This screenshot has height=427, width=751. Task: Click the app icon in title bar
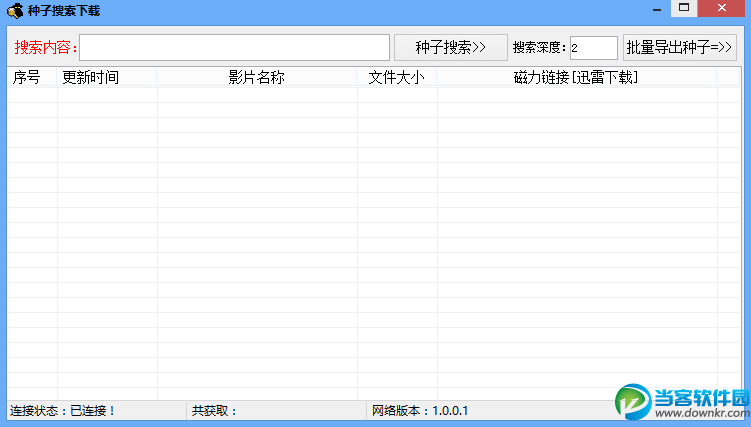[x=15, y=11]
